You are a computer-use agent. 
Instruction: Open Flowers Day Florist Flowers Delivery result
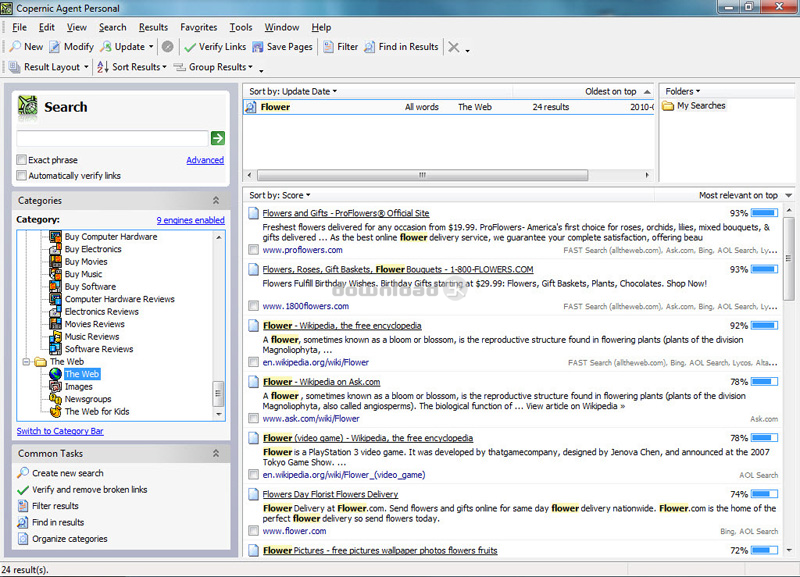[330, 494]
